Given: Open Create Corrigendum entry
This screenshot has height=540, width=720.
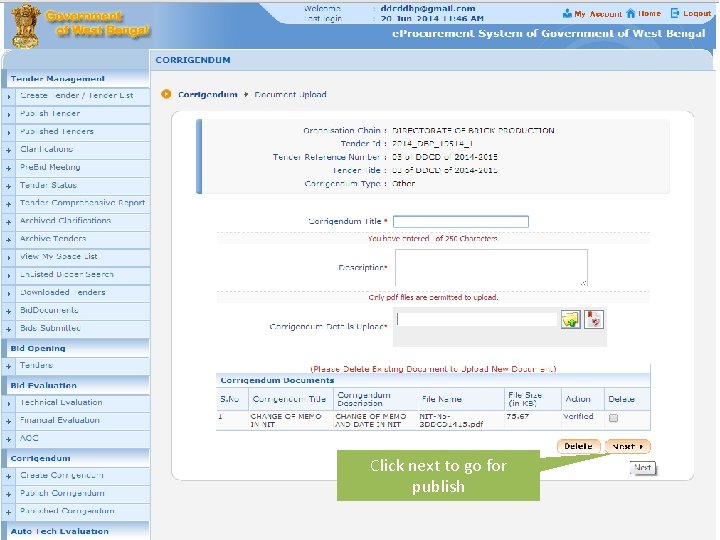Looking at the screenshot, I should (x=62, y=475).
